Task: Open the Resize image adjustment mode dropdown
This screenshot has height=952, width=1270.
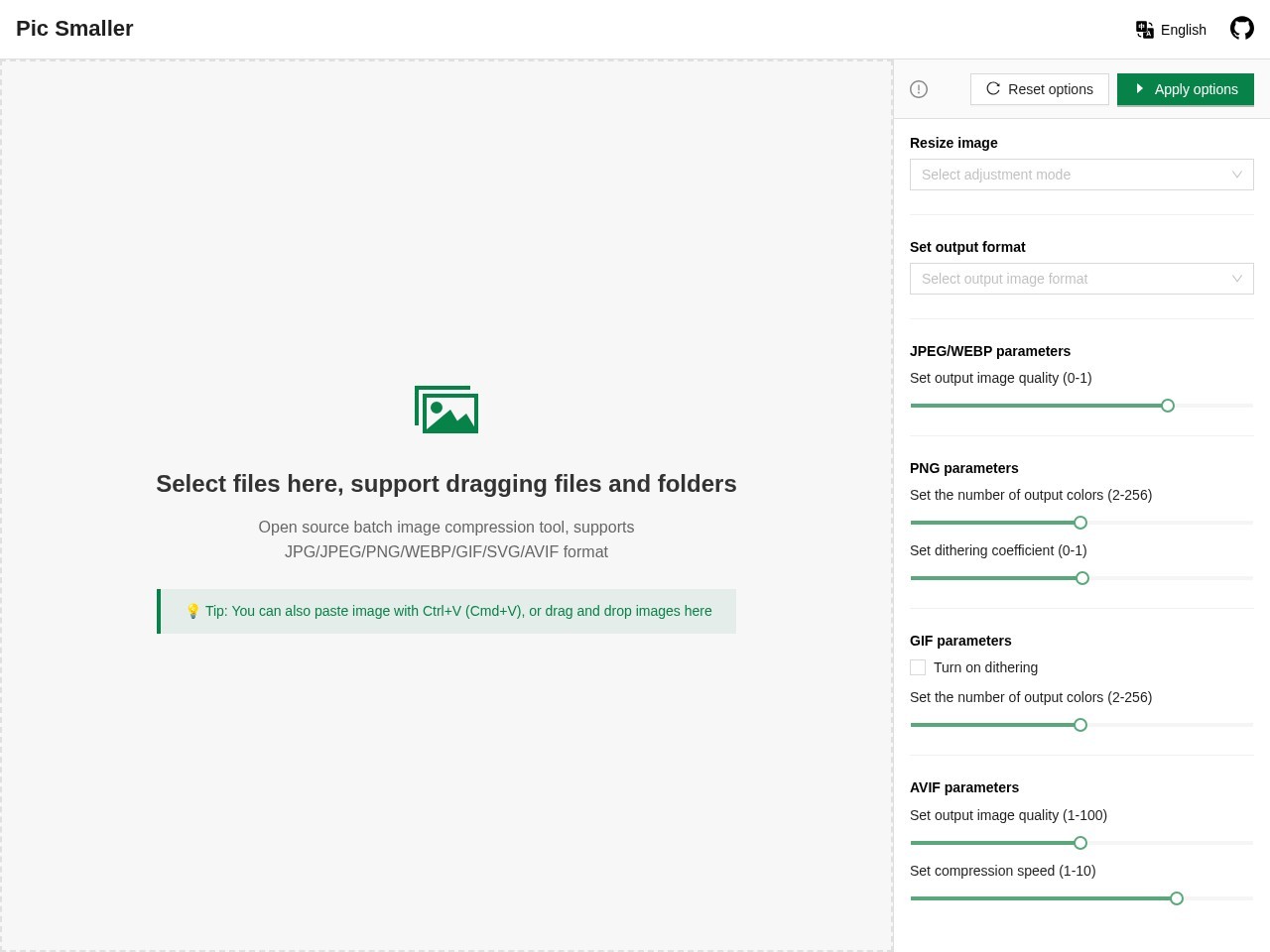Action: click(1080, 175)
